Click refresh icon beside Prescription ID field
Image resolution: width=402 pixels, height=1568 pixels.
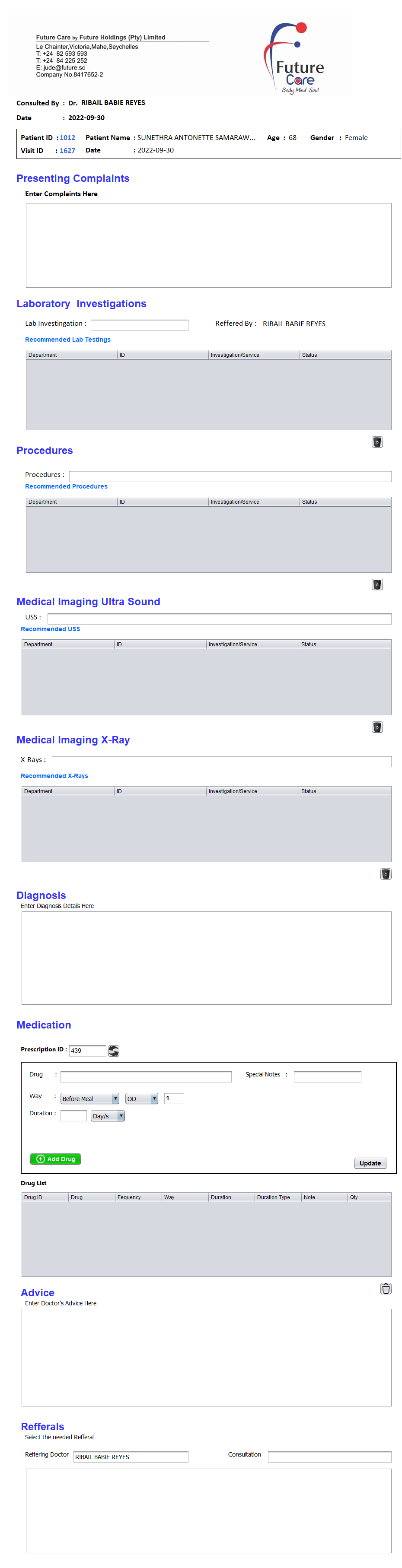[114, 1051]
